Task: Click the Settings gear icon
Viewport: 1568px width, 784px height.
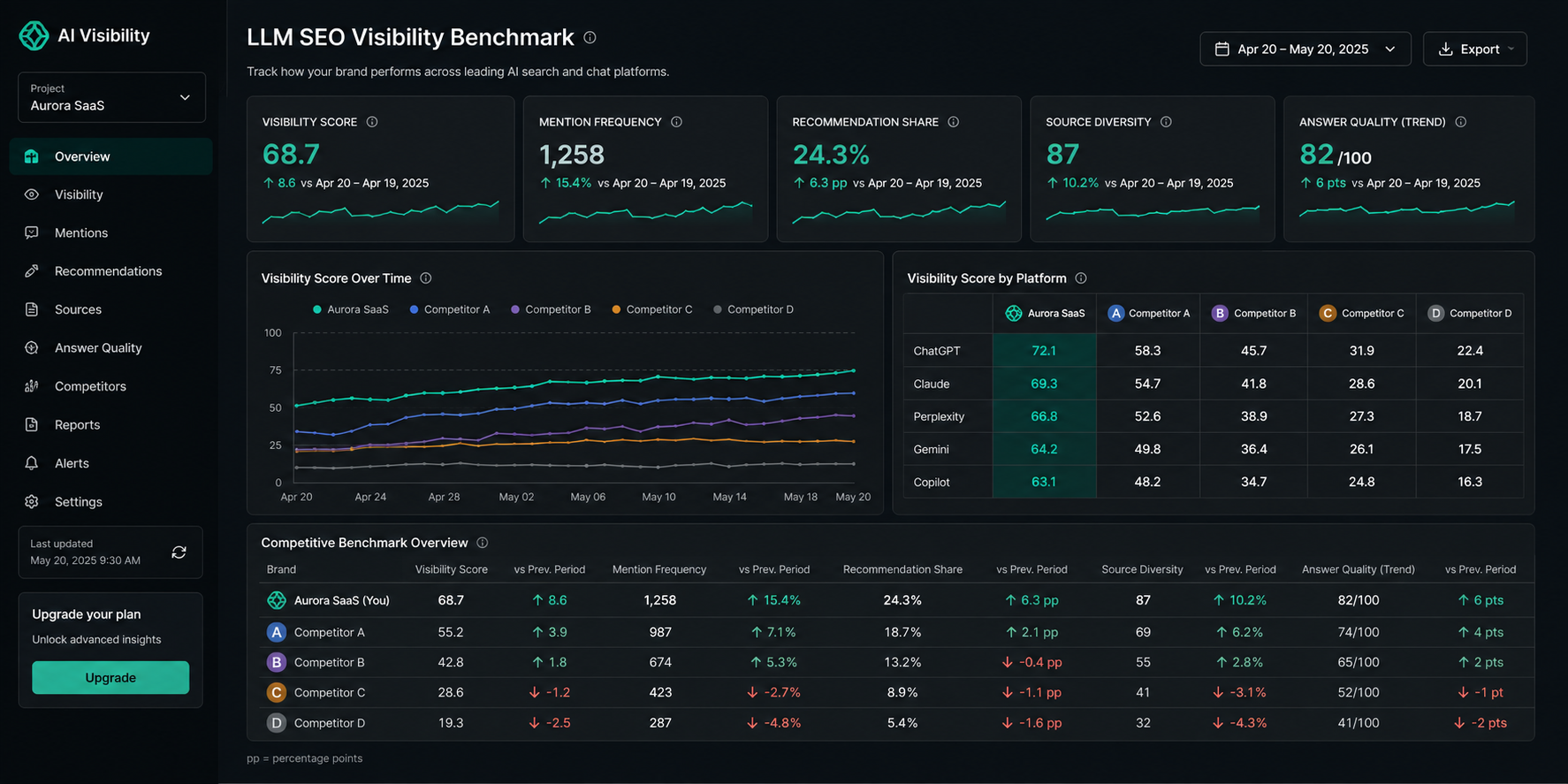Action: coord(32,501)
